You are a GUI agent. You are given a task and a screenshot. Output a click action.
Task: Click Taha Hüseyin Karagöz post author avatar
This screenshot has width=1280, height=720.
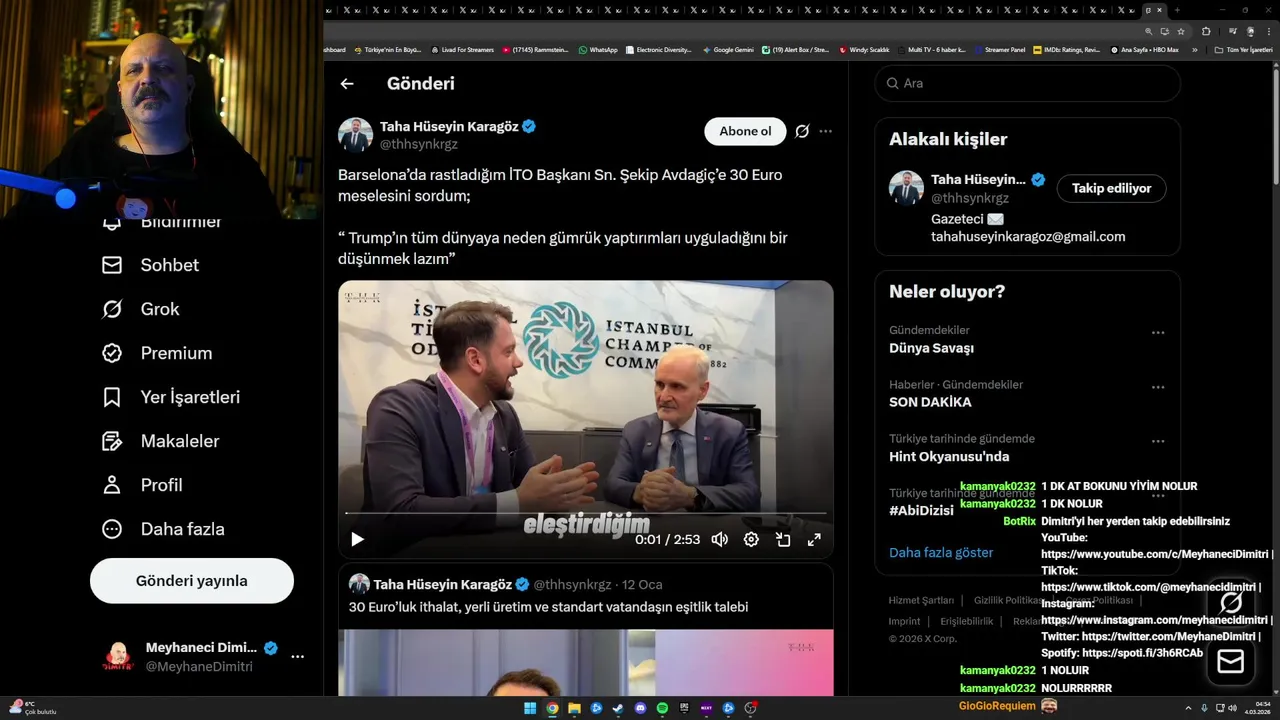click(355, 134)
